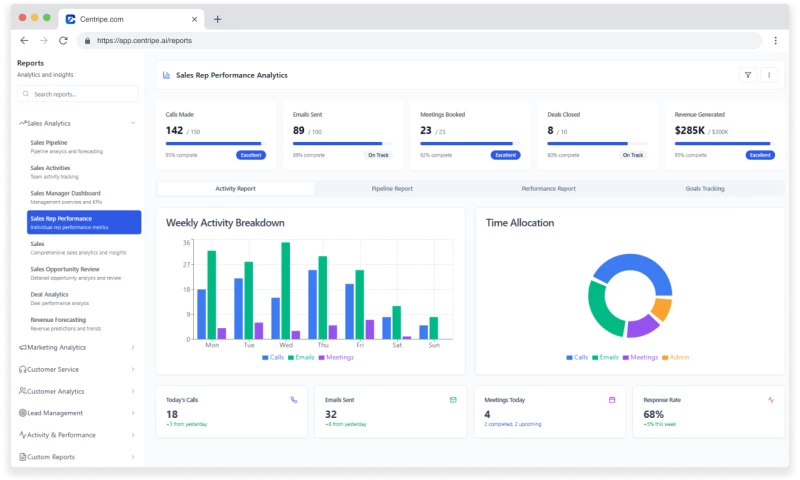The width and height of the screenshot is (800, 480).
Task: Click the padlock icon in the address bar
Action: (87, 40)
